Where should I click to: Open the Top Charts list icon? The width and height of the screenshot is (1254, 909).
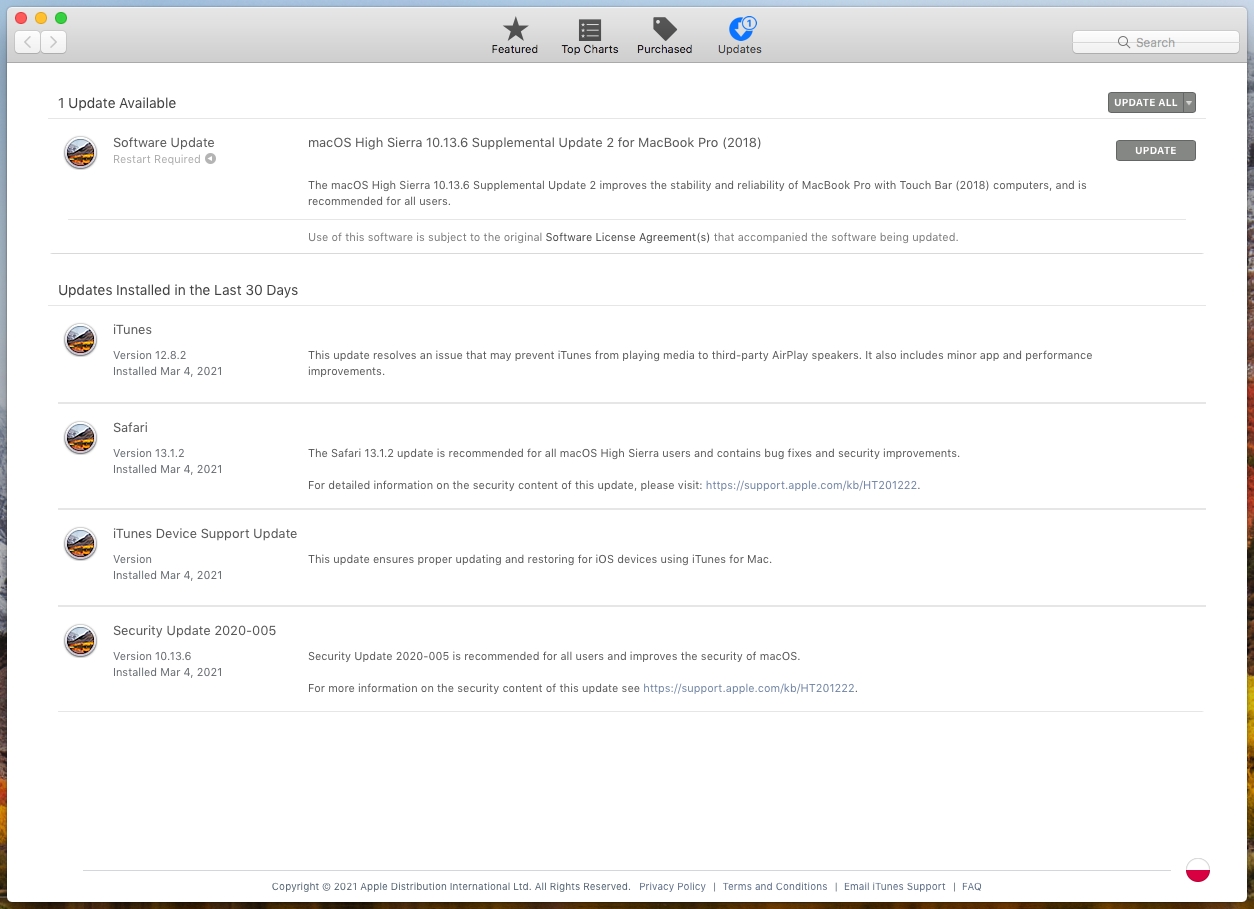[590, 29]
